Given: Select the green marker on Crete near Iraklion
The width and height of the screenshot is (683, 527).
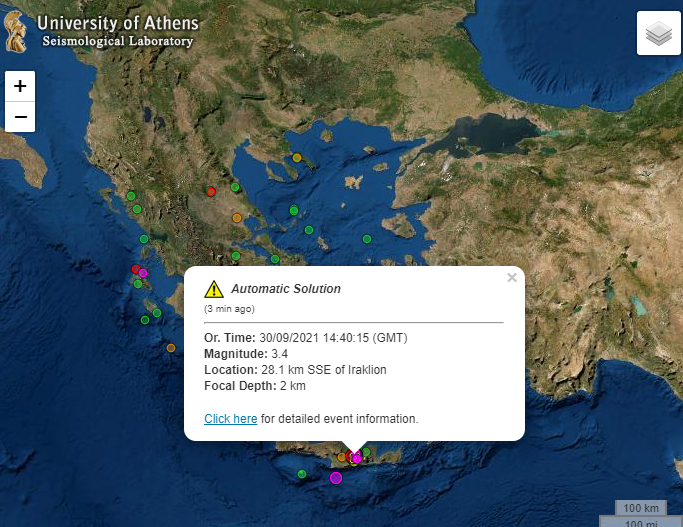Looking at the screenshot, I should point(366,452).
